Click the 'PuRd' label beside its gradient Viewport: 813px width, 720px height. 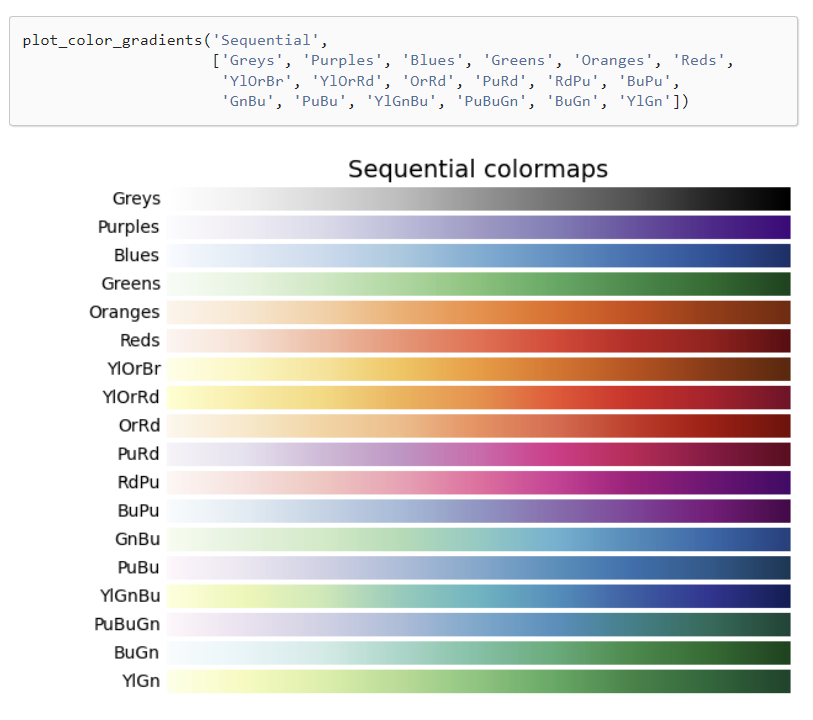click(x=138, y=455)
